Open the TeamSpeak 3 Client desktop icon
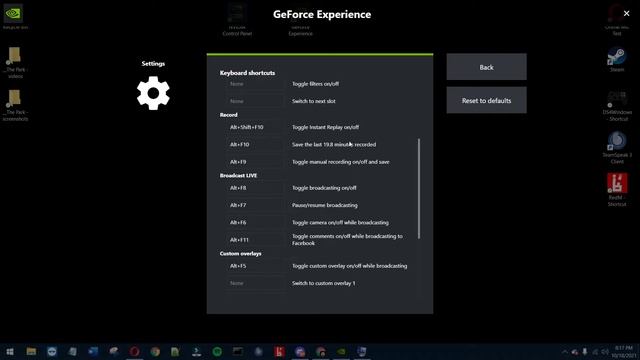640x360 pixels. point(617,148)
